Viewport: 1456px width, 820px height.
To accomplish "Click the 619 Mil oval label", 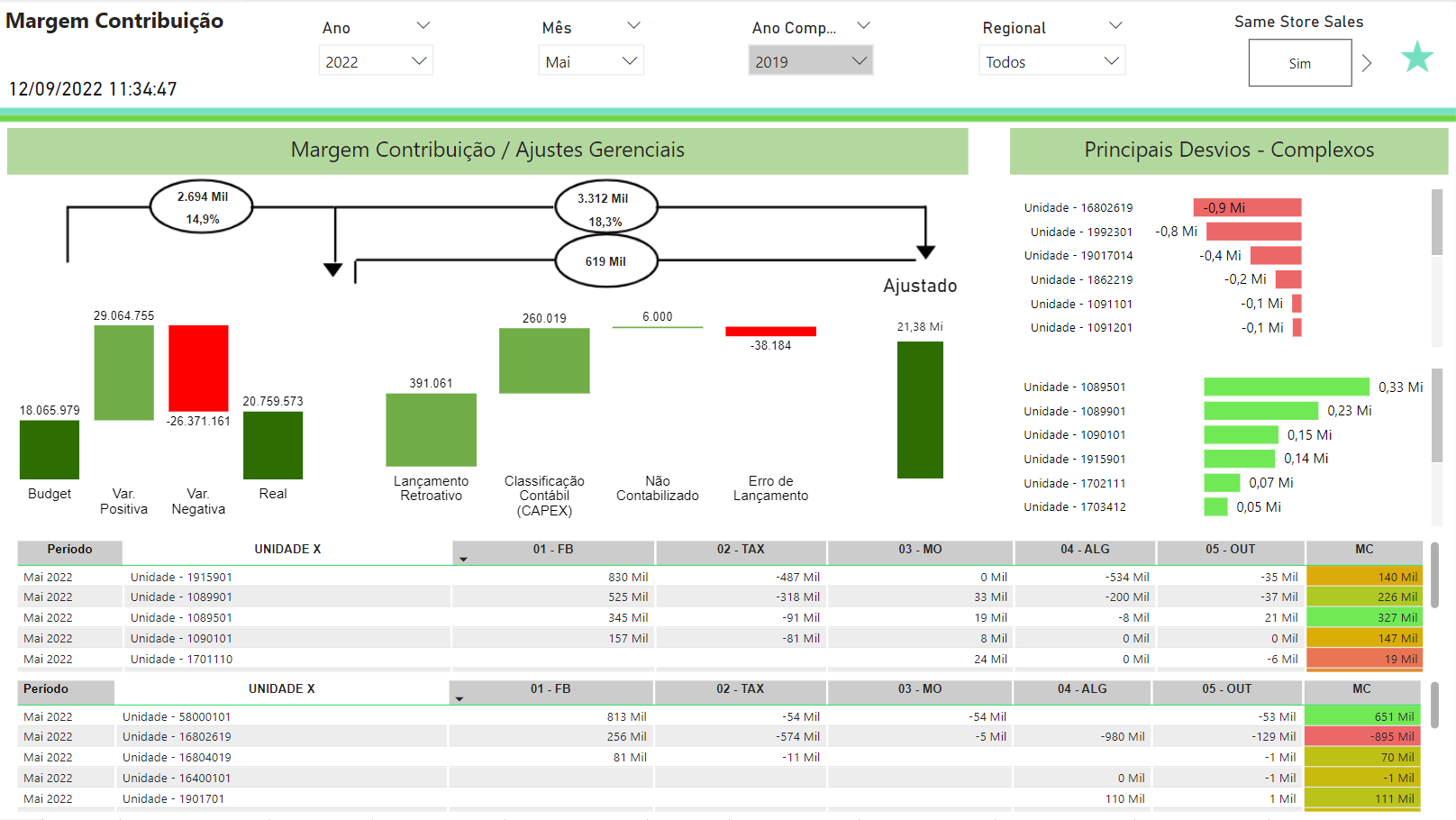I will (x=605, y=261).
